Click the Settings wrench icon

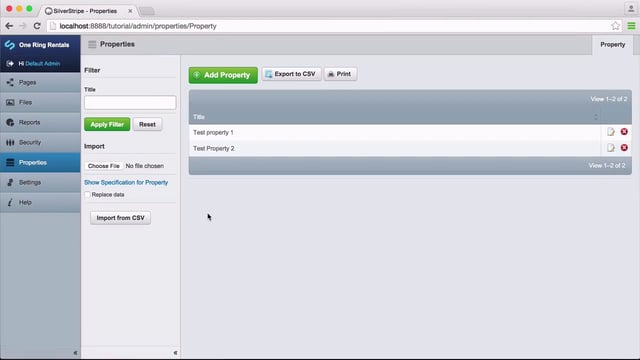pyautogui.click(x=10, y=182)
